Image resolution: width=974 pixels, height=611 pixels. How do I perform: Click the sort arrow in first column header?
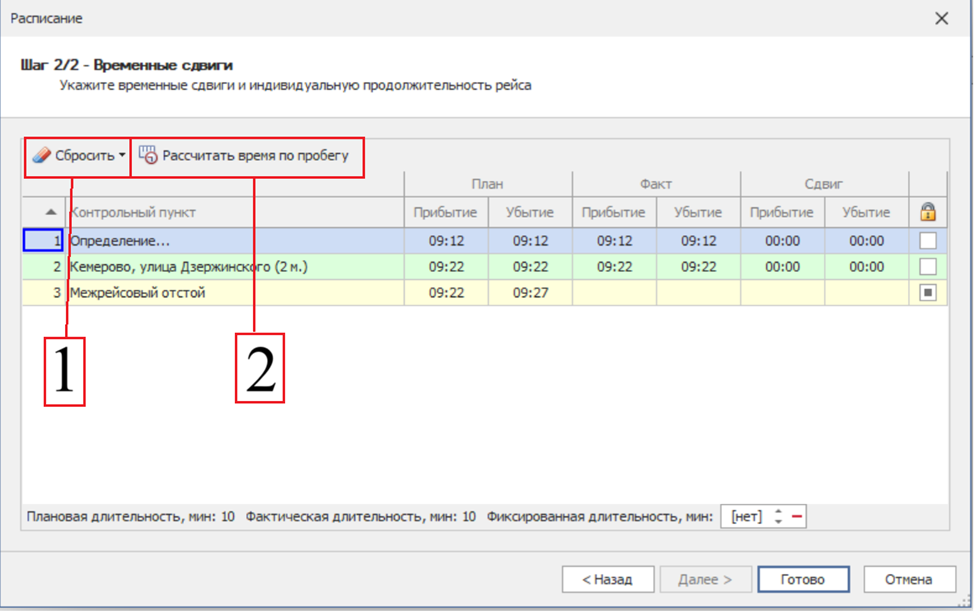click(51, 212)
